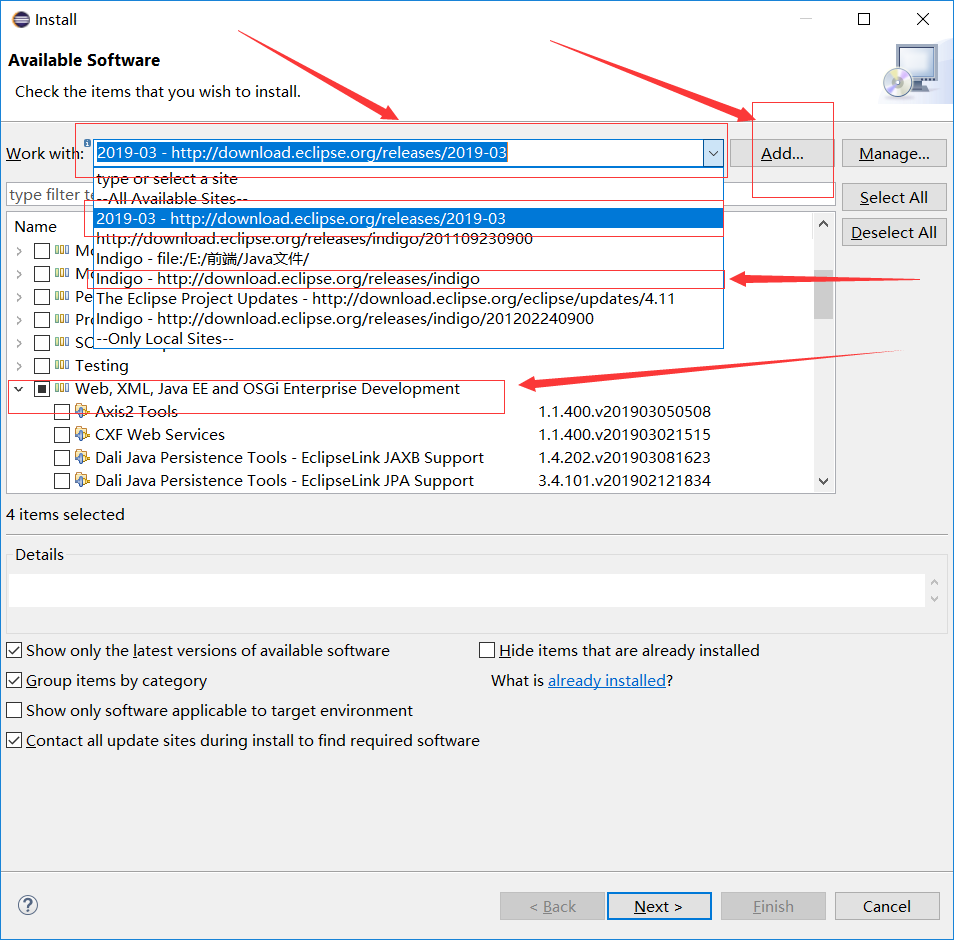Check Dali EclipseLink JPA Support checkbox
Screen dimensions: 954x940
click(62, 481)
